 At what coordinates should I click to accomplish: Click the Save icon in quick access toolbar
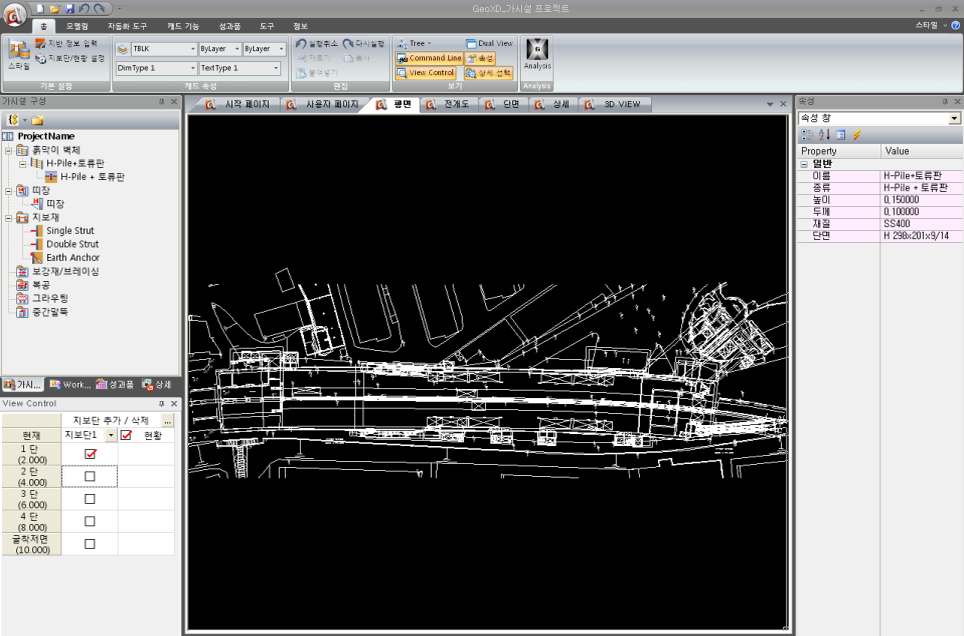tap(67, 8)
